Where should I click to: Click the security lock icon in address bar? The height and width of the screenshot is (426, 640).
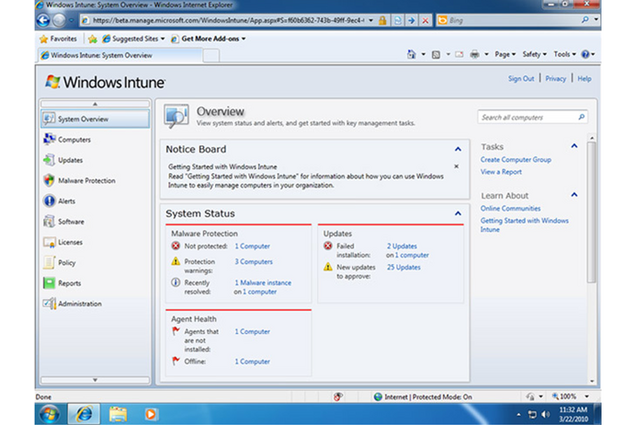click(382, 20)
